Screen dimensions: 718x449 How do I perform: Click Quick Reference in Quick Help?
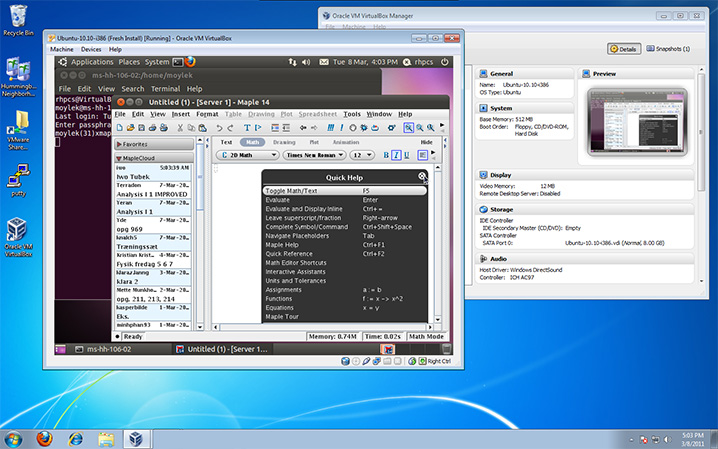289,254
